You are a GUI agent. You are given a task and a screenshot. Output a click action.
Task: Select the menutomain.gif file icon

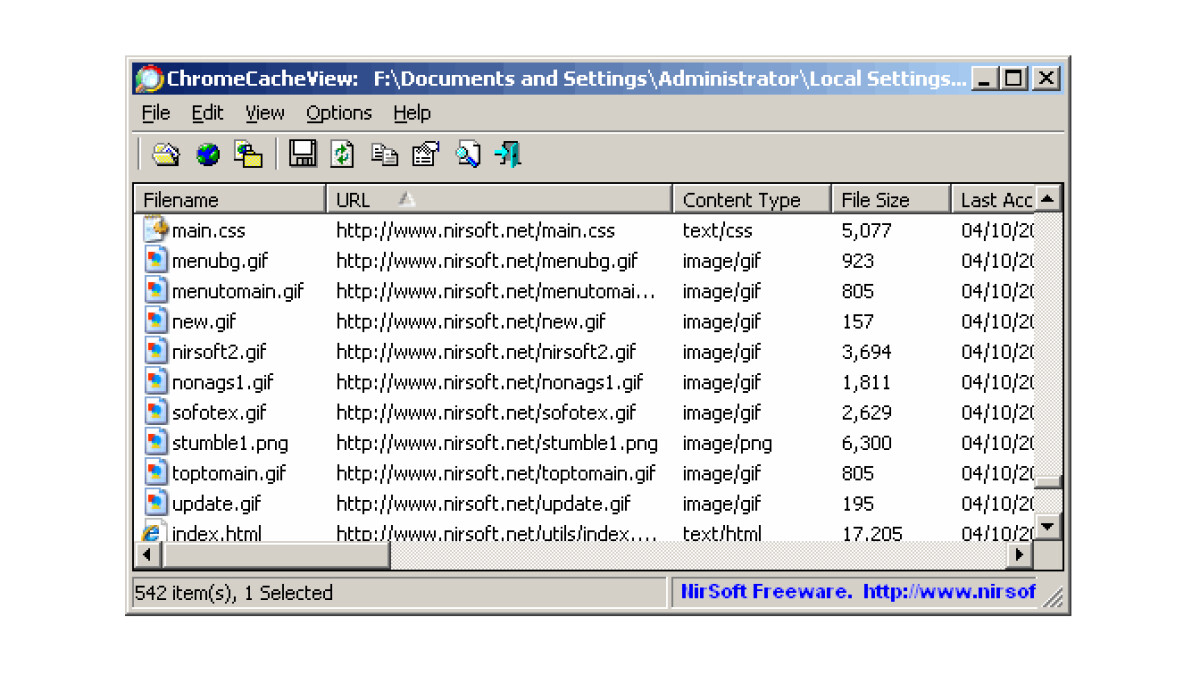155,291
